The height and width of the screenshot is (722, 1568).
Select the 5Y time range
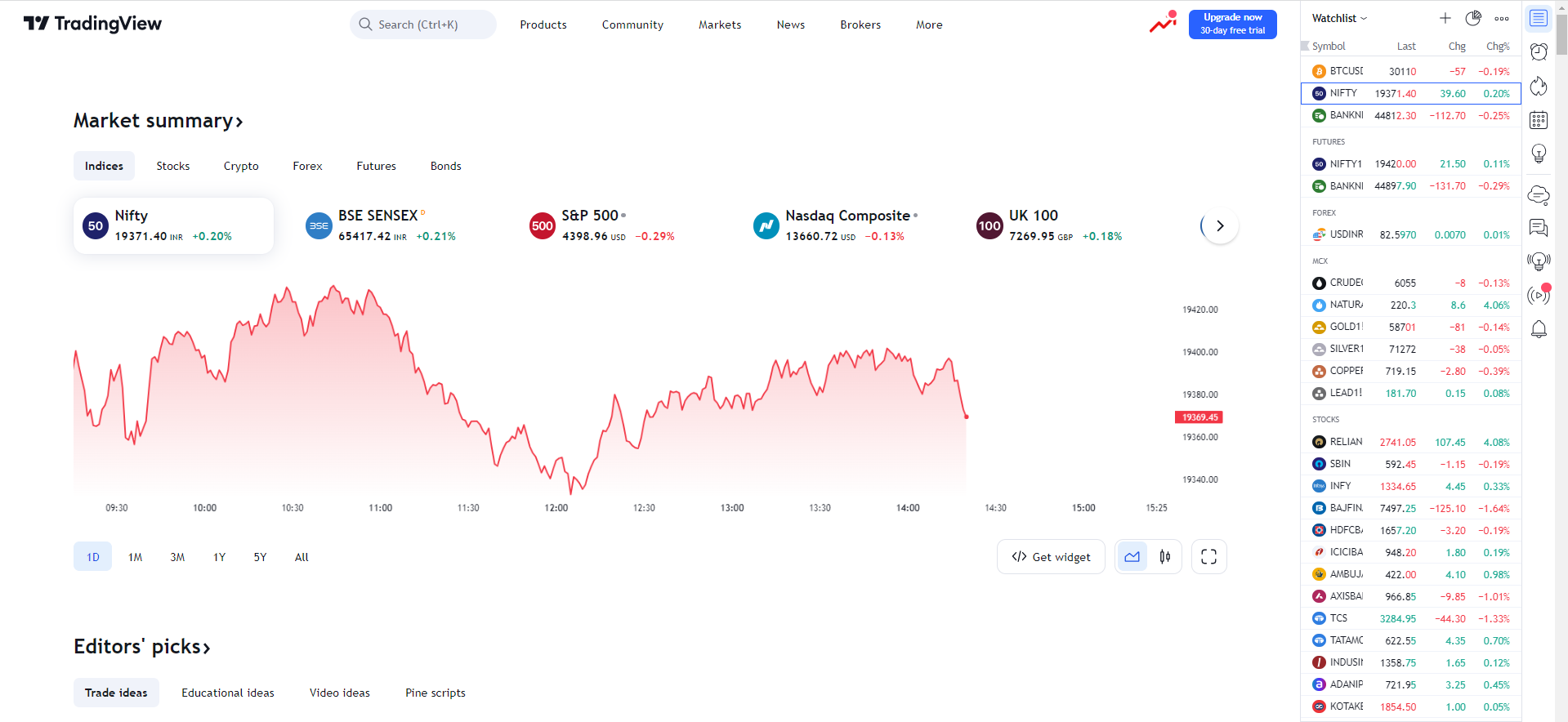pos(260,557)
